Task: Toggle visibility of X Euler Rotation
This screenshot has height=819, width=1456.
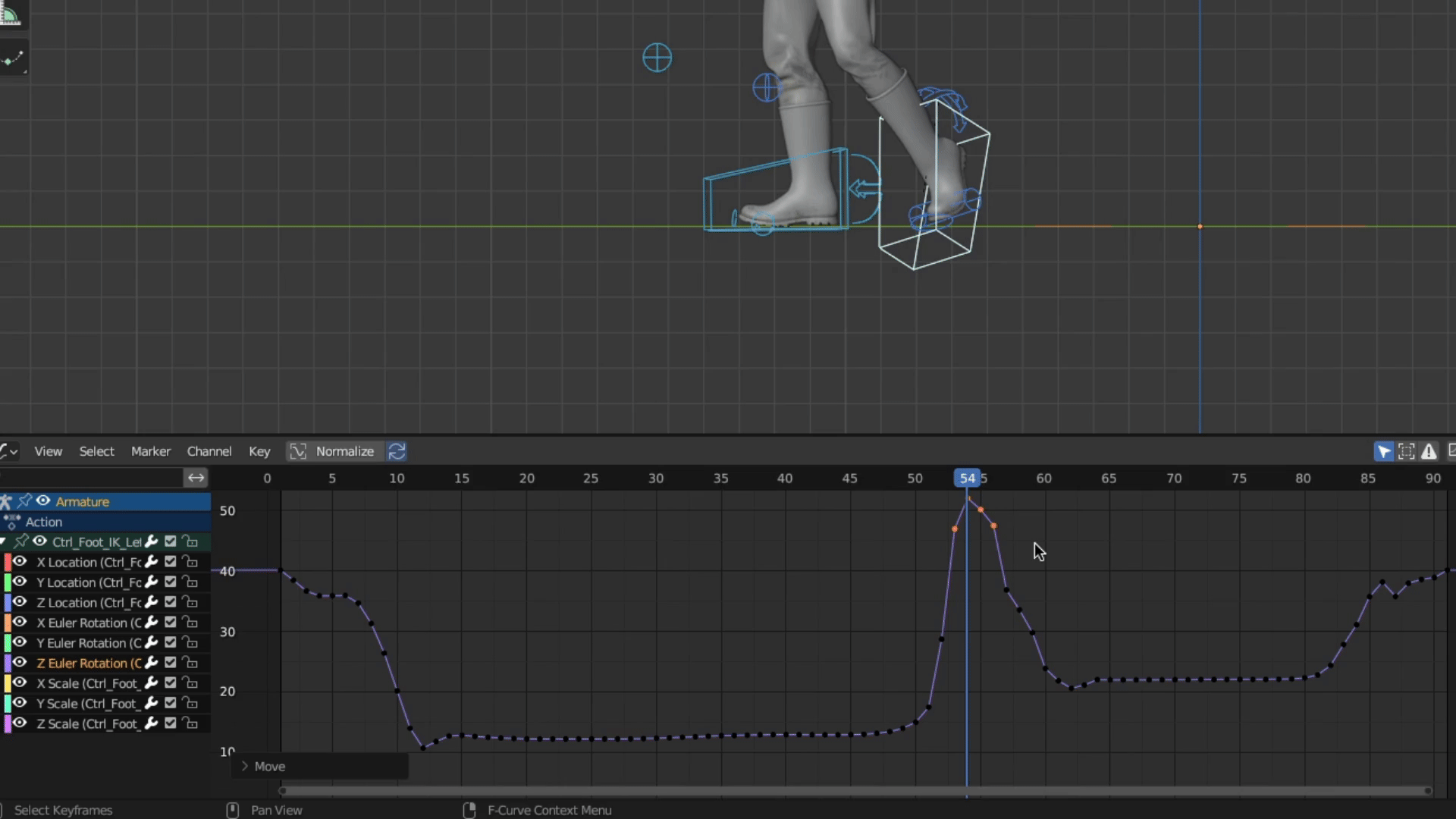Action: pos(20,623)
